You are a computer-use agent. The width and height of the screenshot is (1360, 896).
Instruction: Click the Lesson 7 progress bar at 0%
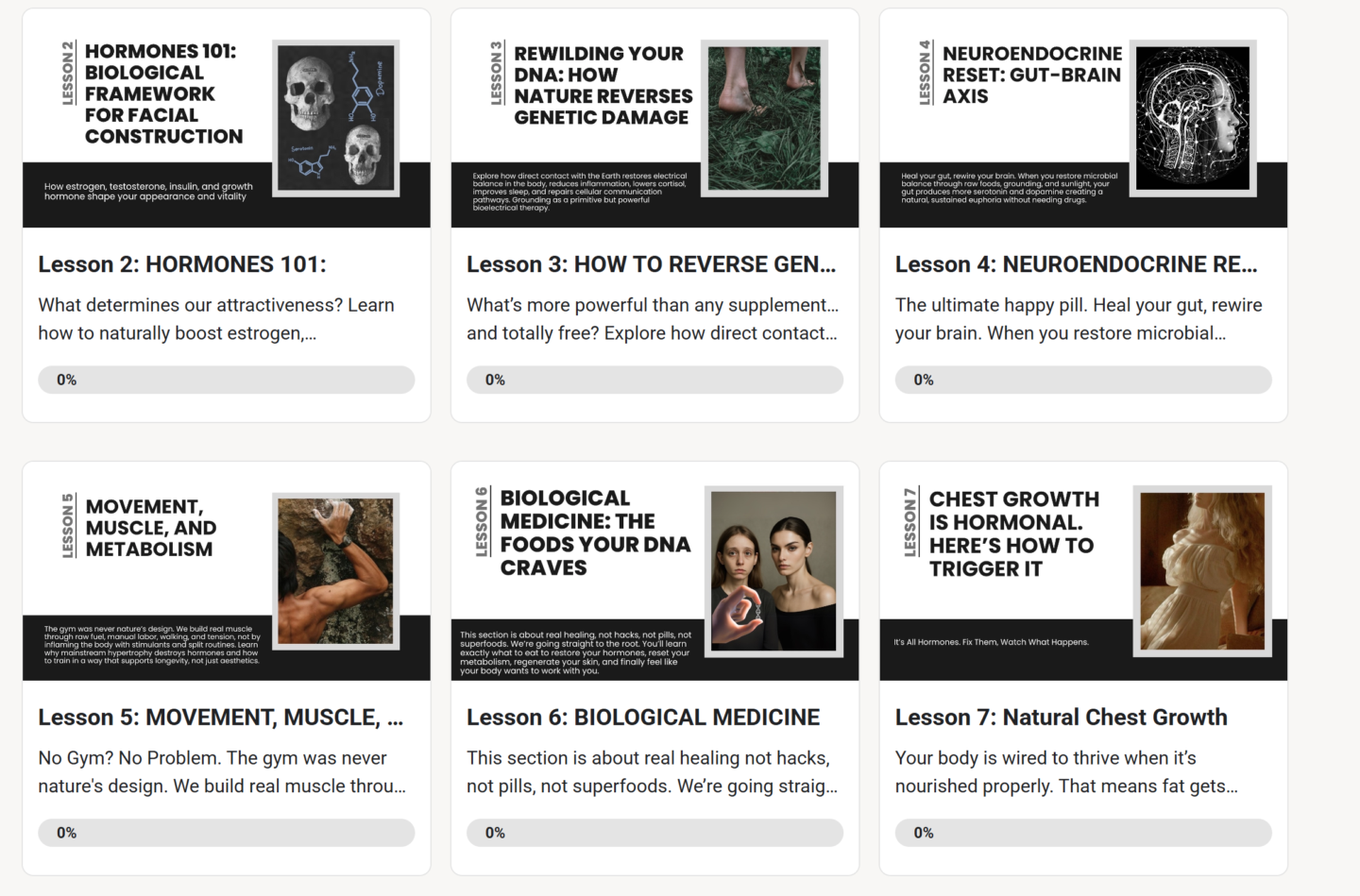[1083, 833]
